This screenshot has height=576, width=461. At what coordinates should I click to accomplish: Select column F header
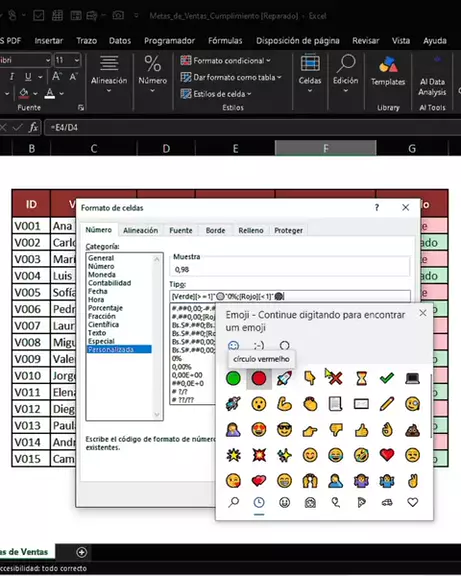tap(325, 148)
